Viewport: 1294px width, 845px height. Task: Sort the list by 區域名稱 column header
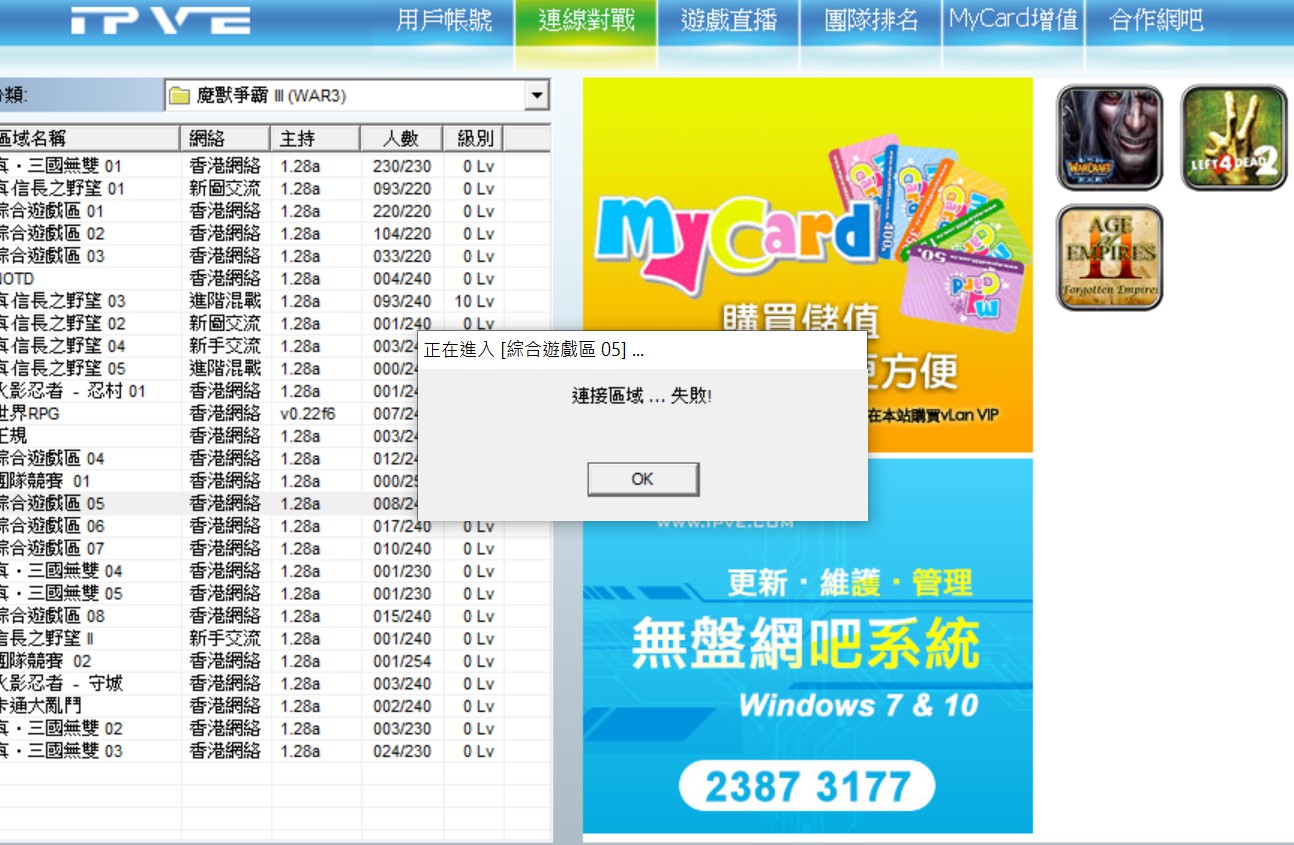[90, 138]
